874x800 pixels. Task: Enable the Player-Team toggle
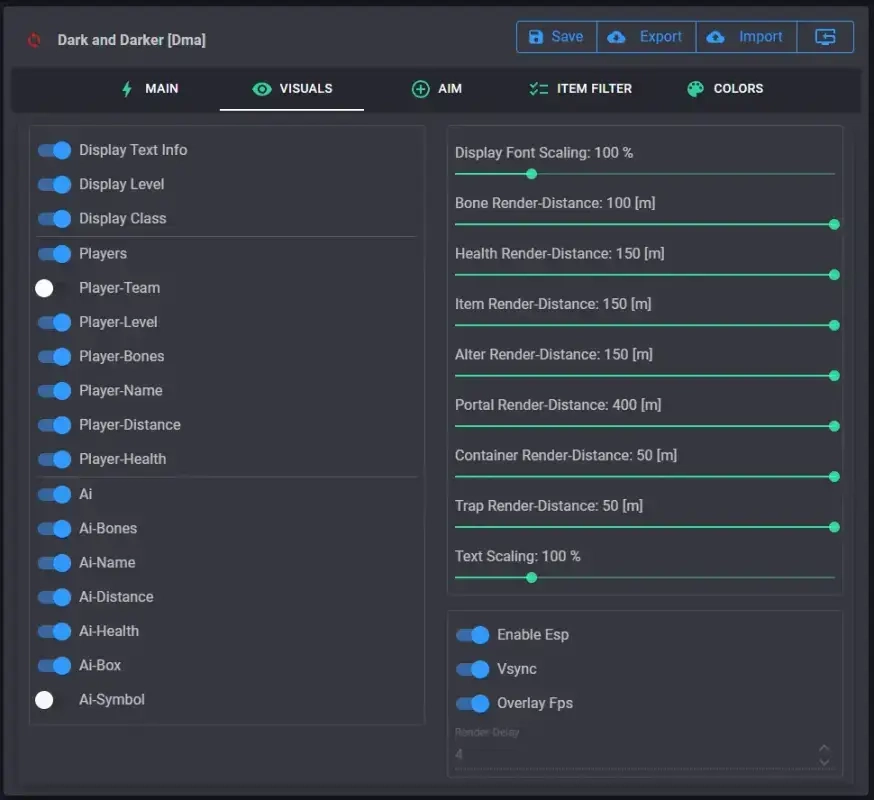[x=53, y=288]
